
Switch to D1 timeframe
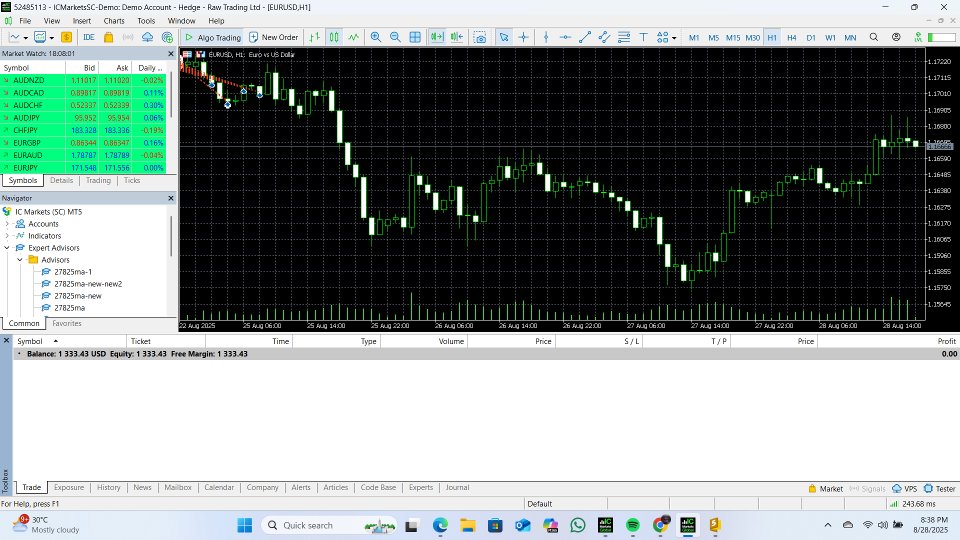tap(811, 37)
